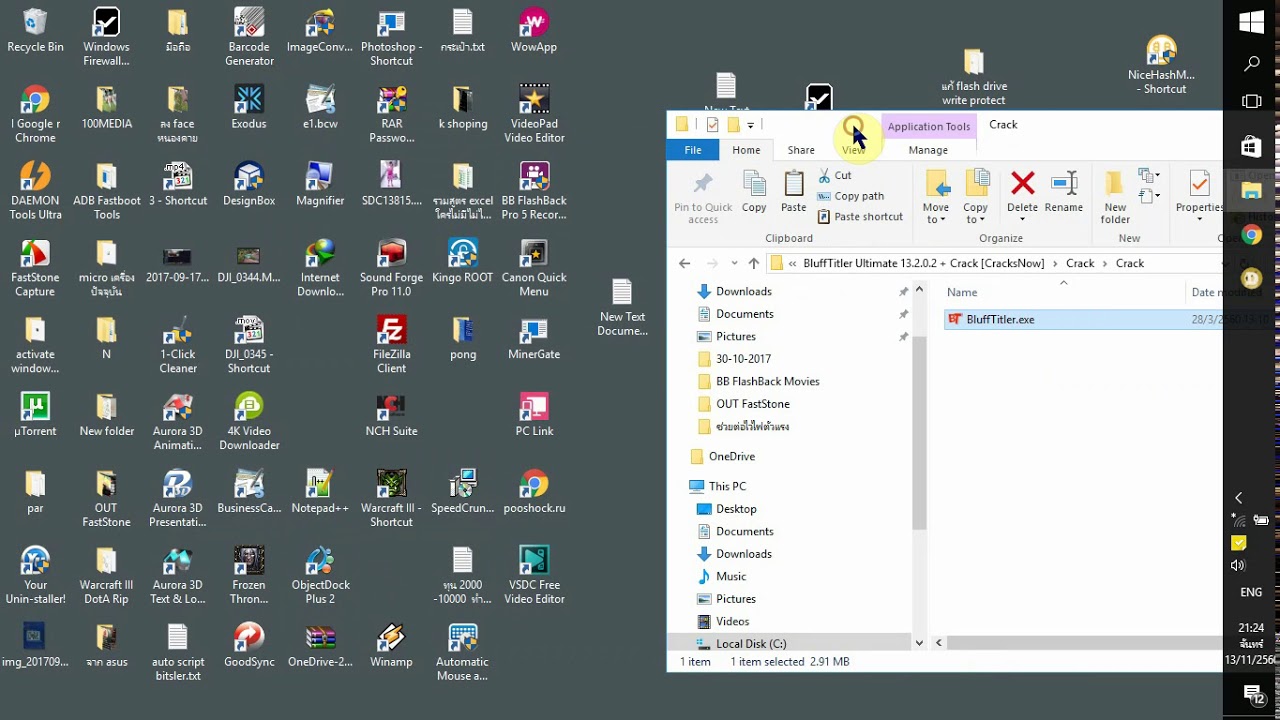Click the Properties checkmark icon in title bar
Viewport: 1280px width, 720px height.
pyautogui.click(x=712, y=125)
